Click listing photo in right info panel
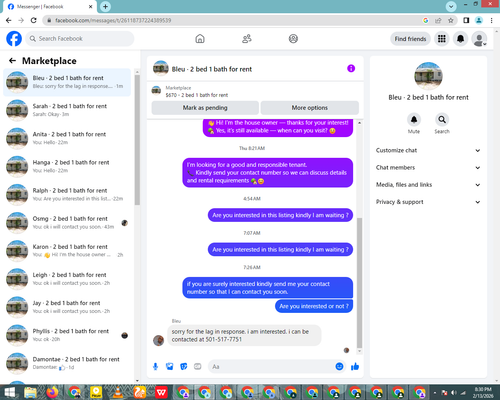The height and width of the screenshot is (400, 500). click(x=428, y=76)
